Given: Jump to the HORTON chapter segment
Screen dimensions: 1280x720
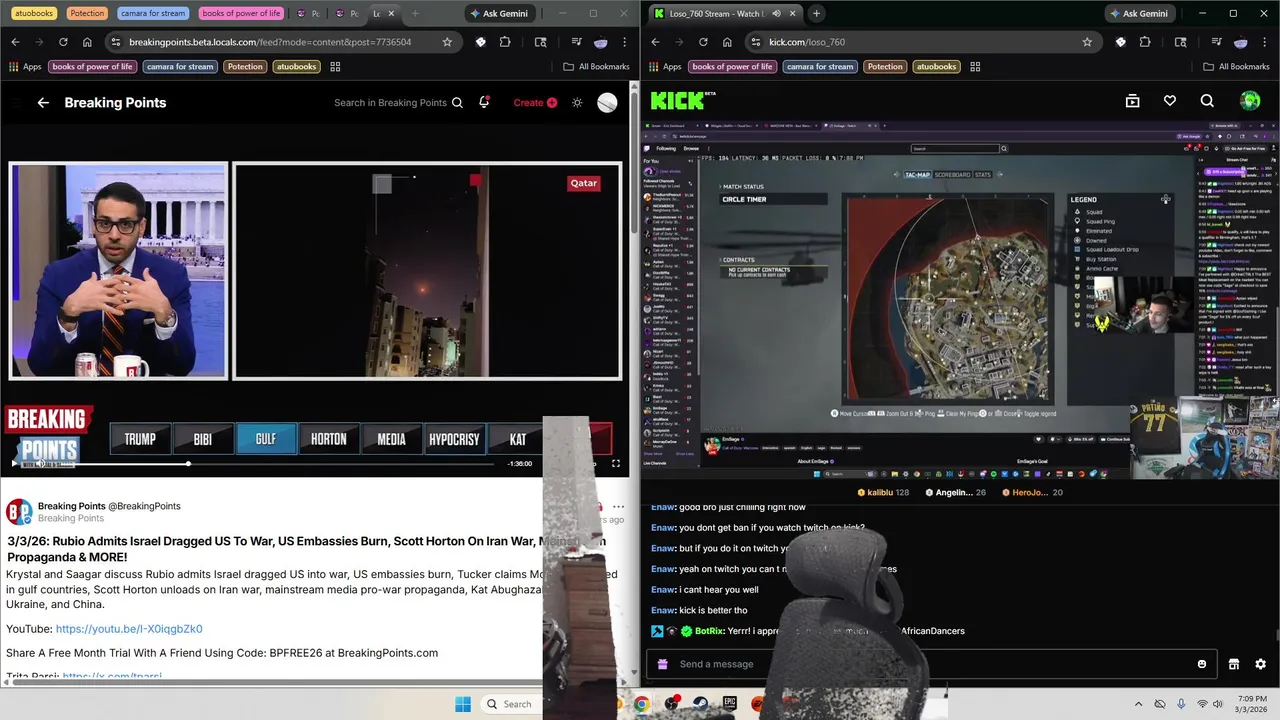Looking at the screenshot, I should point(328,439).
